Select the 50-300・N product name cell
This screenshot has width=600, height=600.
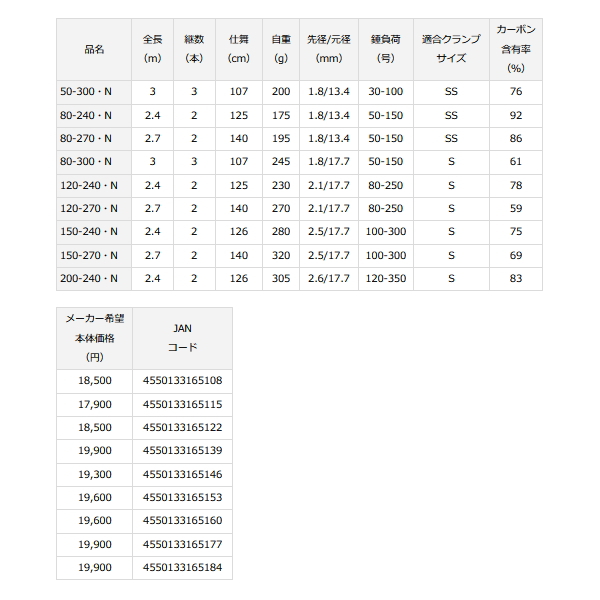click(x=94, y=92)
